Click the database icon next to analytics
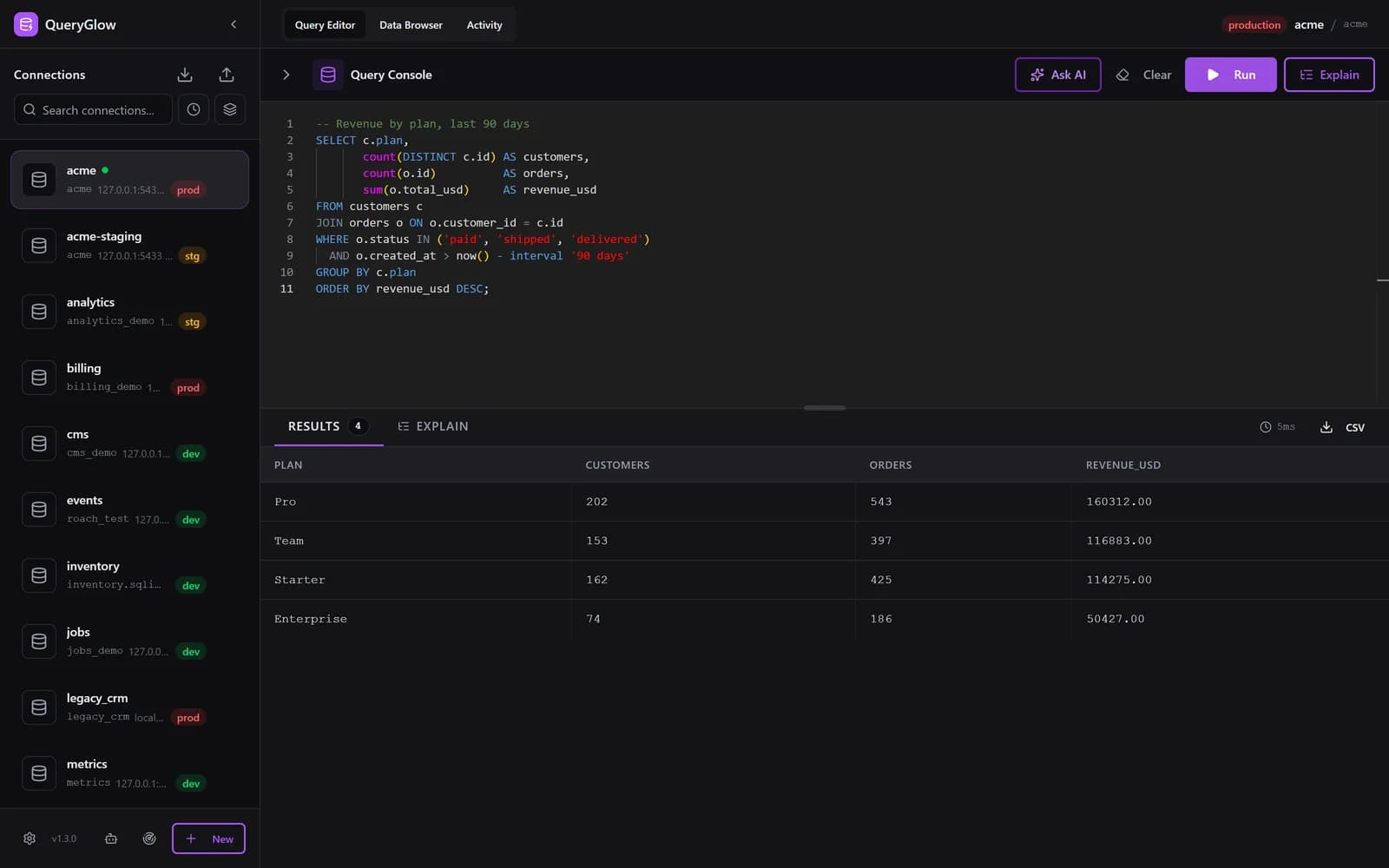 [x=39, y=312]
